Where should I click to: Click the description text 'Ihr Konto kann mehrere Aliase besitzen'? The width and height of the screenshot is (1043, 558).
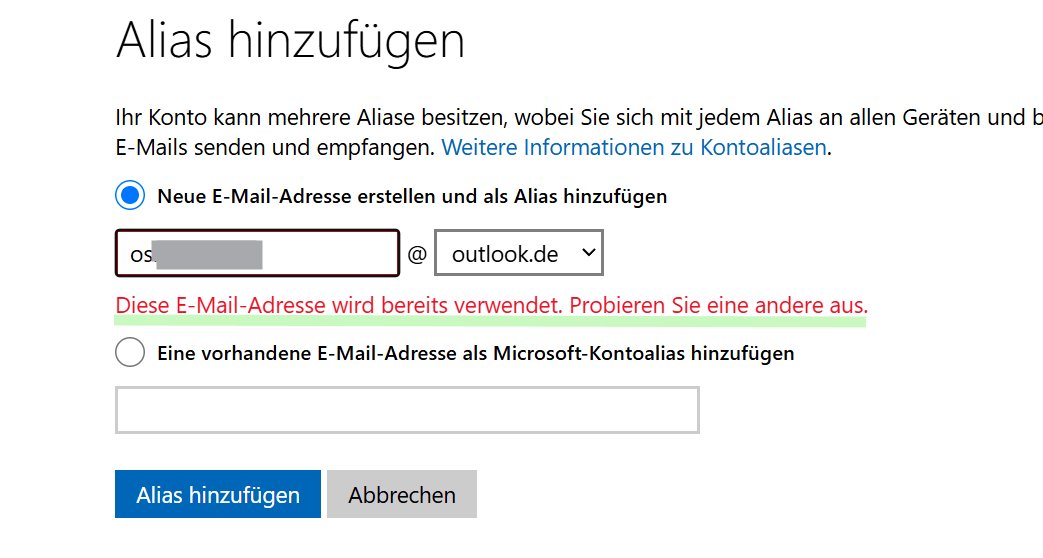[311, 118]
